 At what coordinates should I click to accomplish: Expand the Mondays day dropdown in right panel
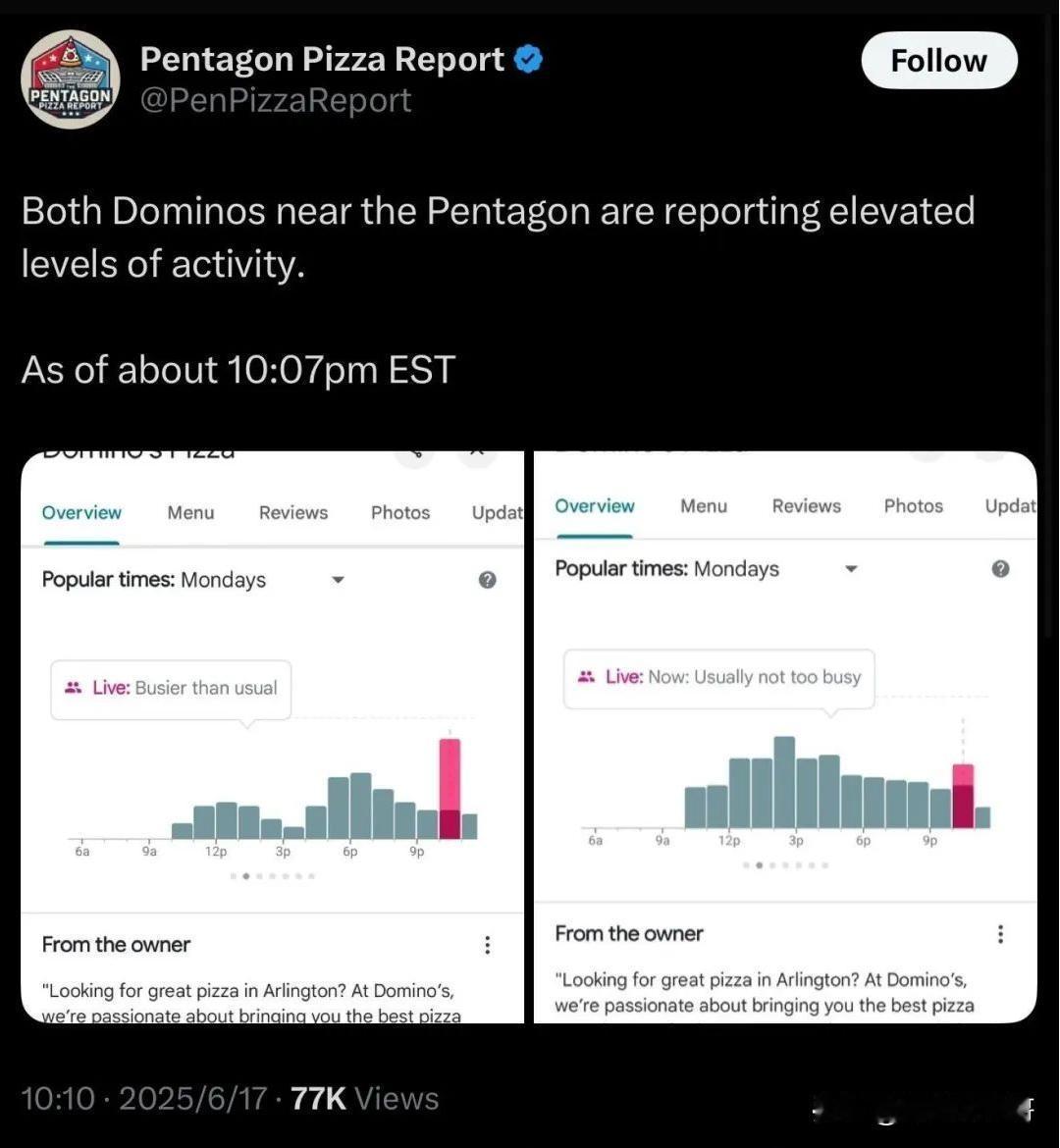coord(851,569)
